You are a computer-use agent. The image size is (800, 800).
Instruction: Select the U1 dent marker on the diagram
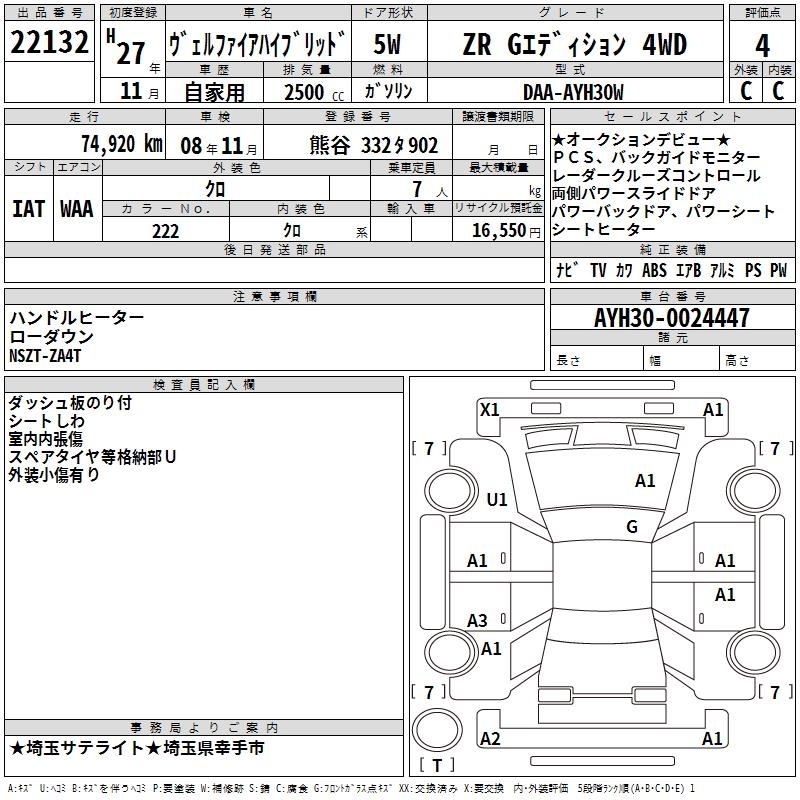tap(496, 500)
